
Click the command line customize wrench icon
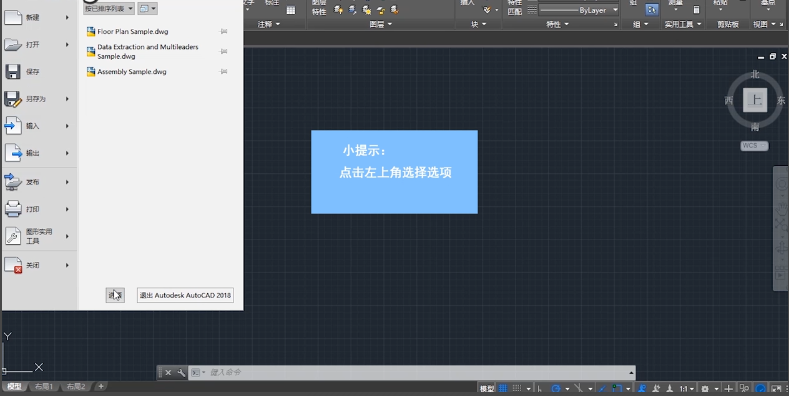click(x=181, y=372)
